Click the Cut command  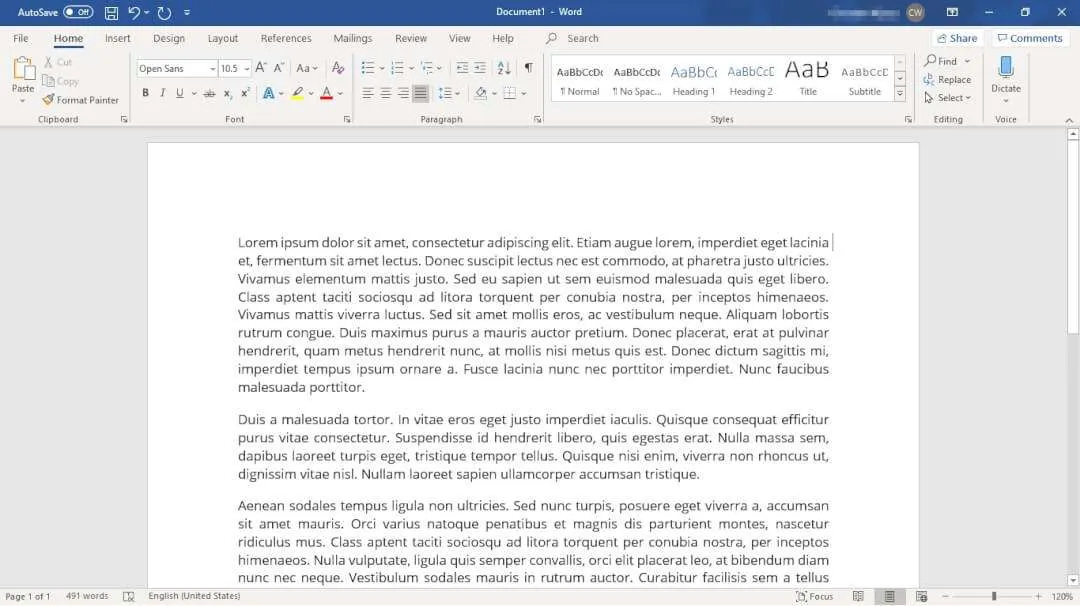pyautogui.click(x=58, y=62)
